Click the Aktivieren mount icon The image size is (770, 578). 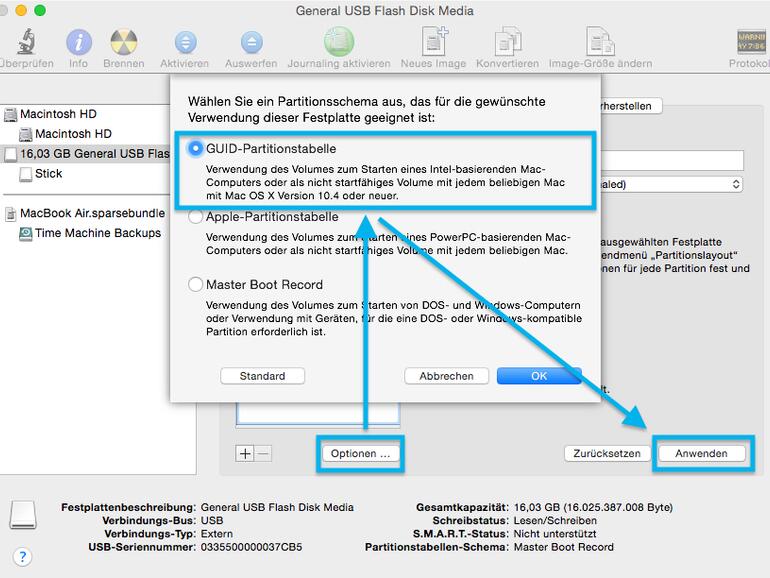[185, 42]
